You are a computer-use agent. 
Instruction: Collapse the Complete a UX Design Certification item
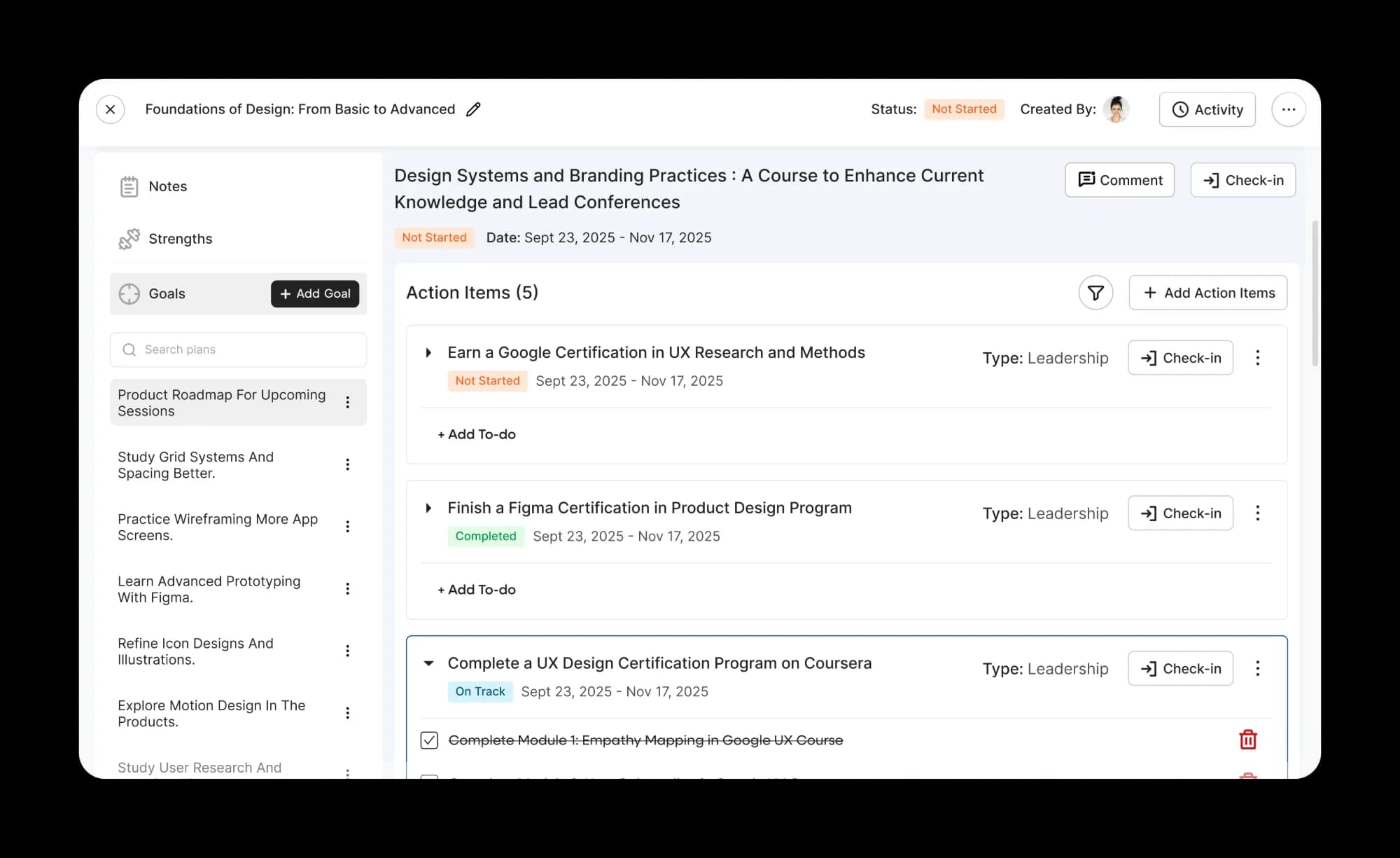coord(428,663)
